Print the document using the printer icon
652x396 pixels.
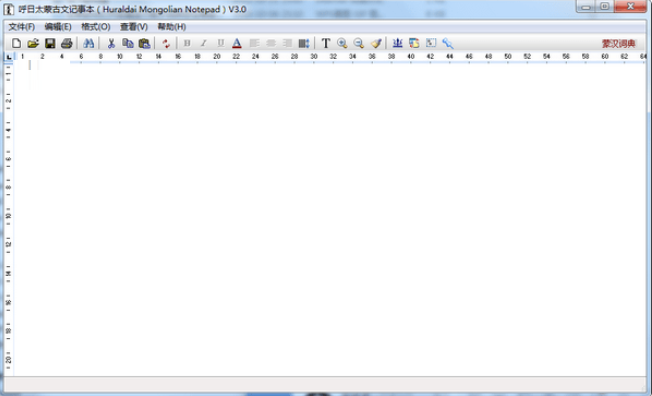67,43
